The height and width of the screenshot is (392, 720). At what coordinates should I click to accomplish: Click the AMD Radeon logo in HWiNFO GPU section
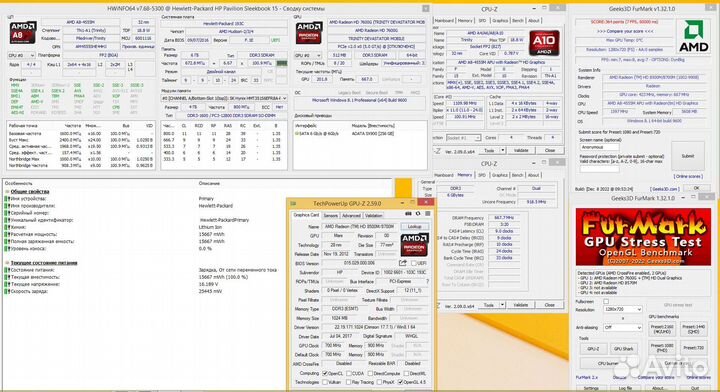309,33
